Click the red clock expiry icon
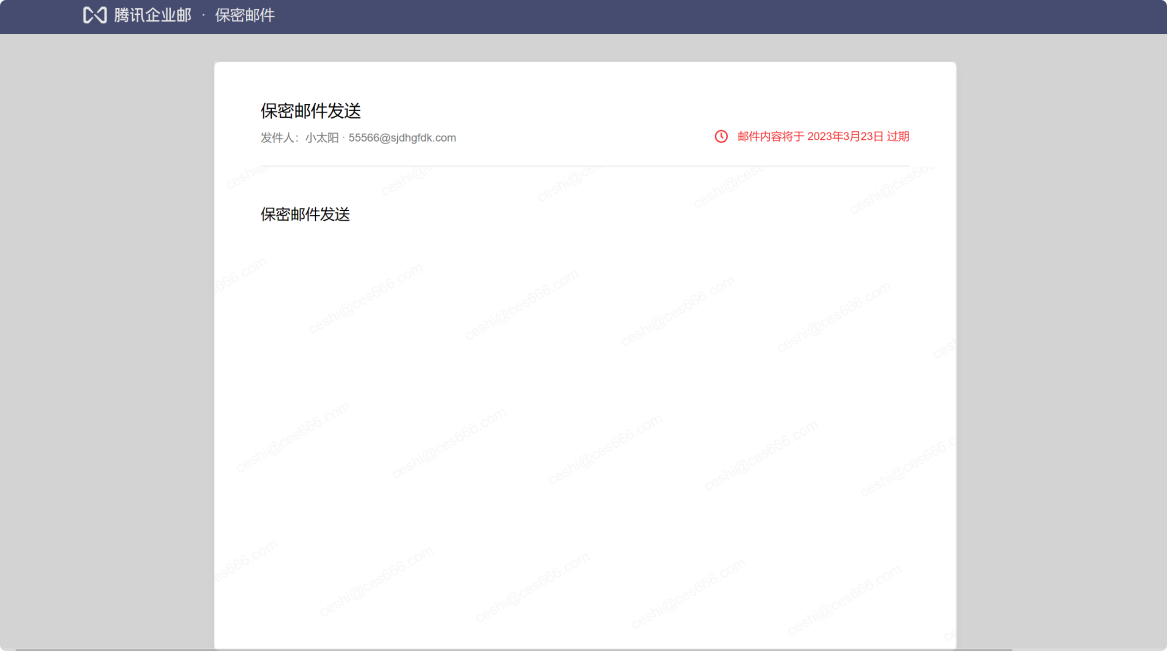Image resolution: width=1167 pixels, height=651 pixels. (721, 136)
